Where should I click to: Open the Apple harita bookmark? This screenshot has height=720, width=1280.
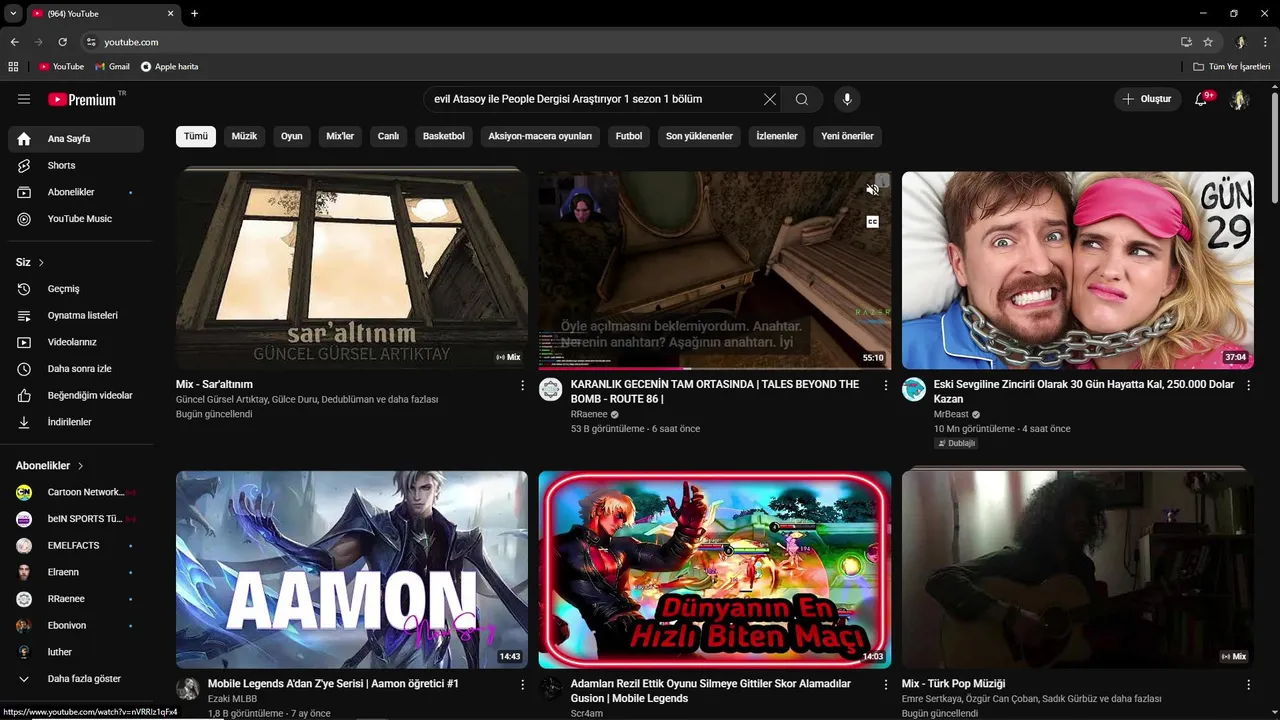[169, 67]
